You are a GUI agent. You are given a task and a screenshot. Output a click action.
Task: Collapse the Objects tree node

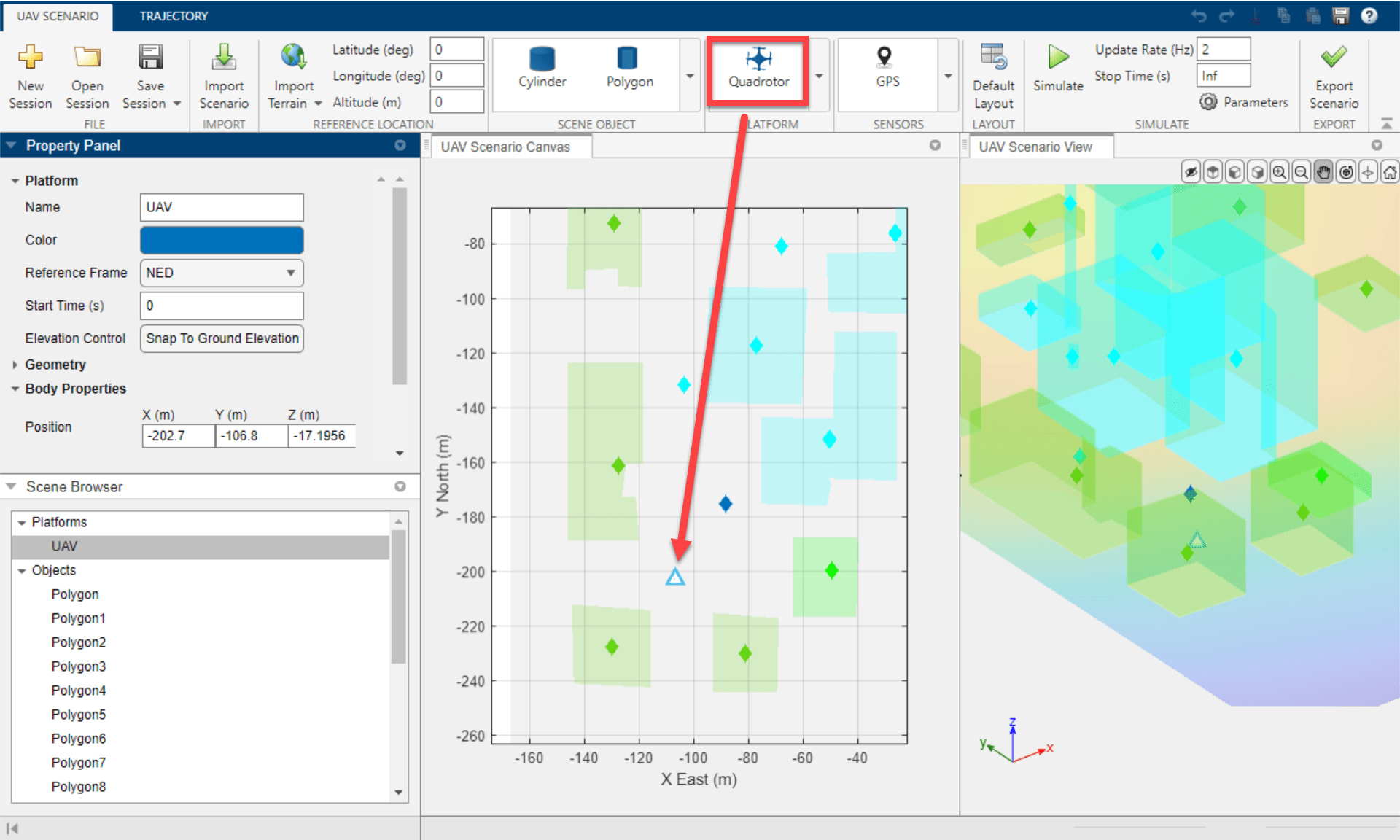pos(22,571)
